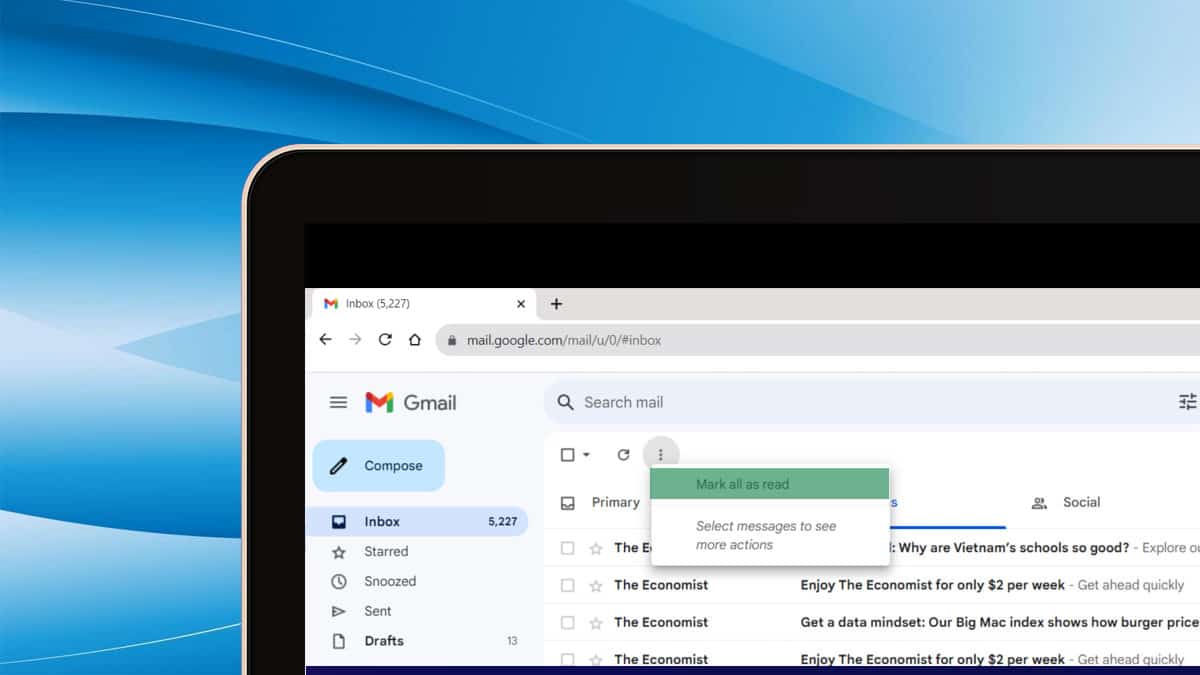Open a new browser tab
This screenshot has width=1200, height=675.
point(557,304)
